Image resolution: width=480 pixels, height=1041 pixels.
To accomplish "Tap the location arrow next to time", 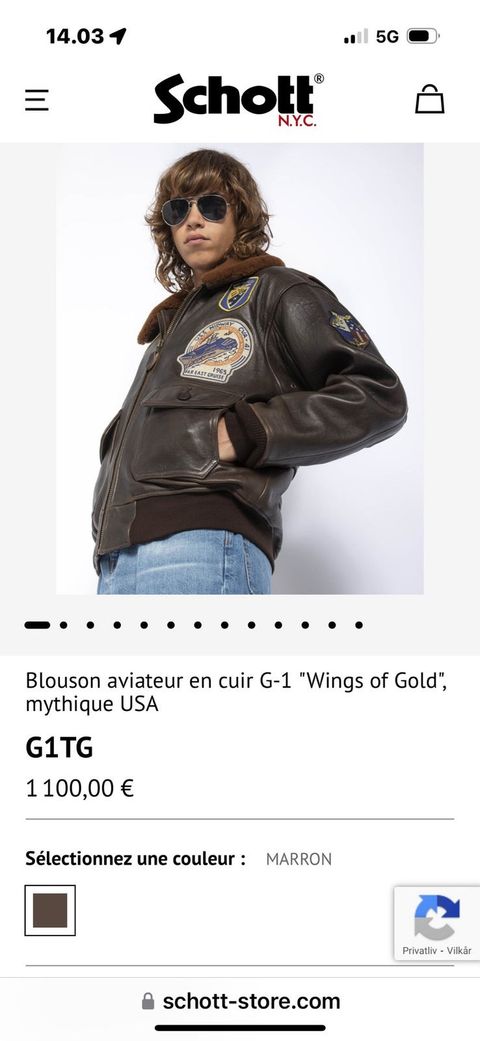I will click(x=118, y=36).
